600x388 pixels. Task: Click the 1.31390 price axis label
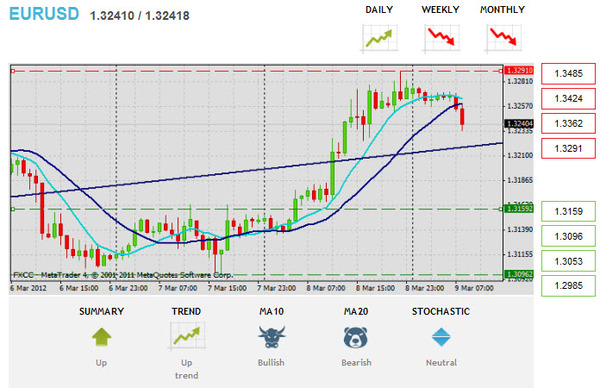point(520,230)
